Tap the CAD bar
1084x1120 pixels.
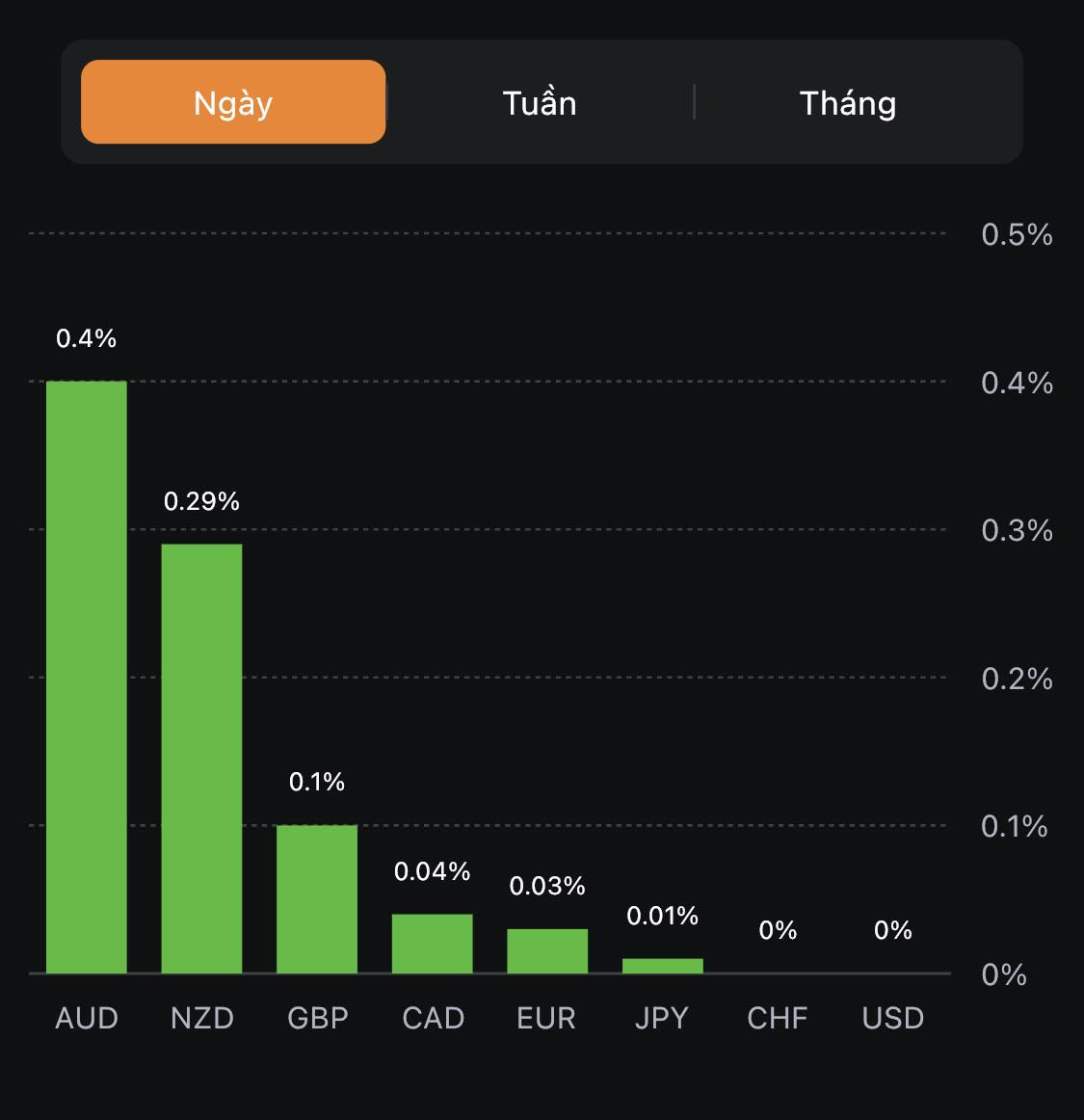432,944
